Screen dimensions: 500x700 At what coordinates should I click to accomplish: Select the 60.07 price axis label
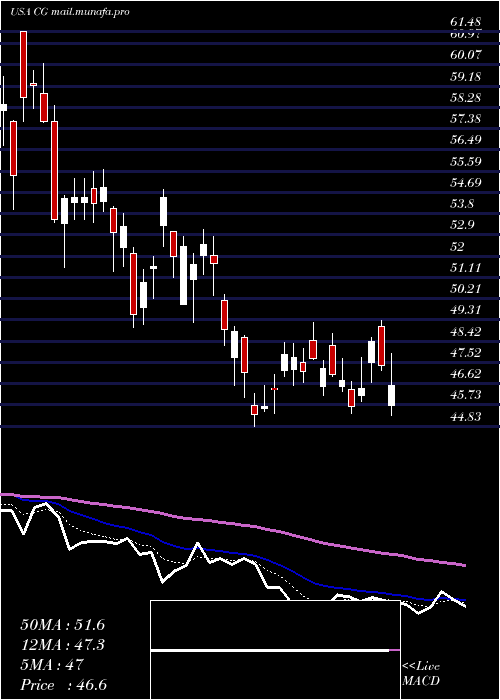point(466,55)
